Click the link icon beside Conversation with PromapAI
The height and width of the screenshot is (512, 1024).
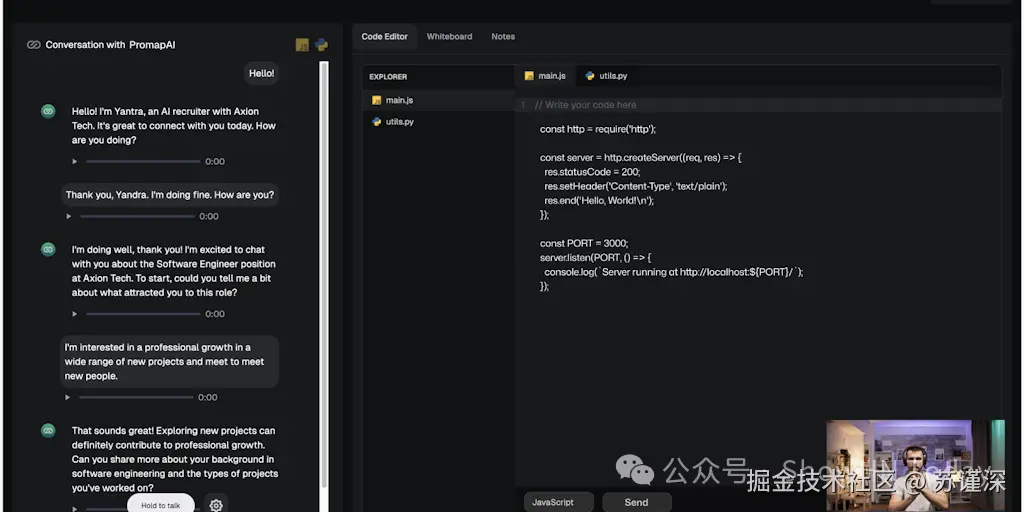pyautogui.click(x=34, y=45)
